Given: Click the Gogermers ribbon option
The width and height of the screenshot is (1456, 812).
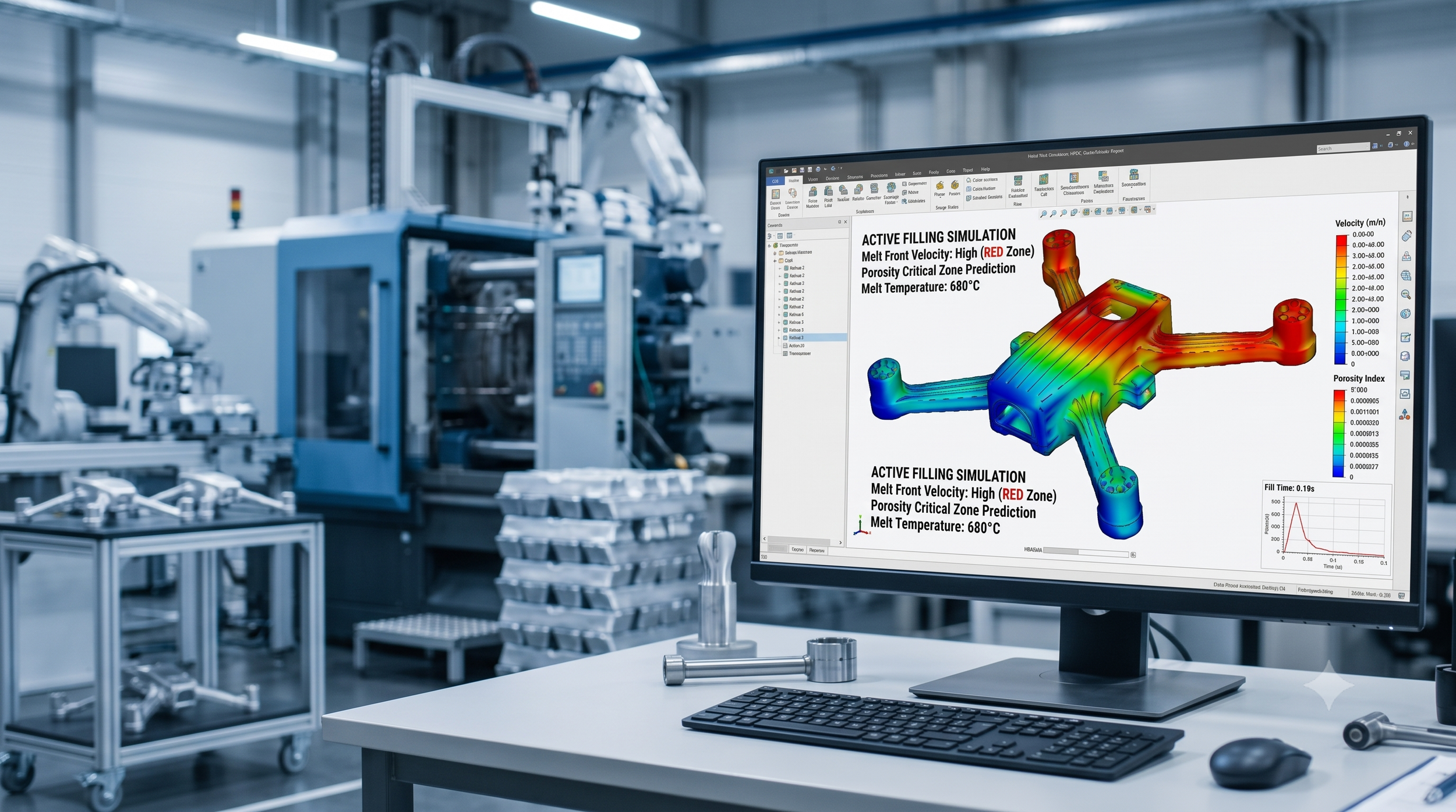Looking at the screenshot, I should coord(913,184).
